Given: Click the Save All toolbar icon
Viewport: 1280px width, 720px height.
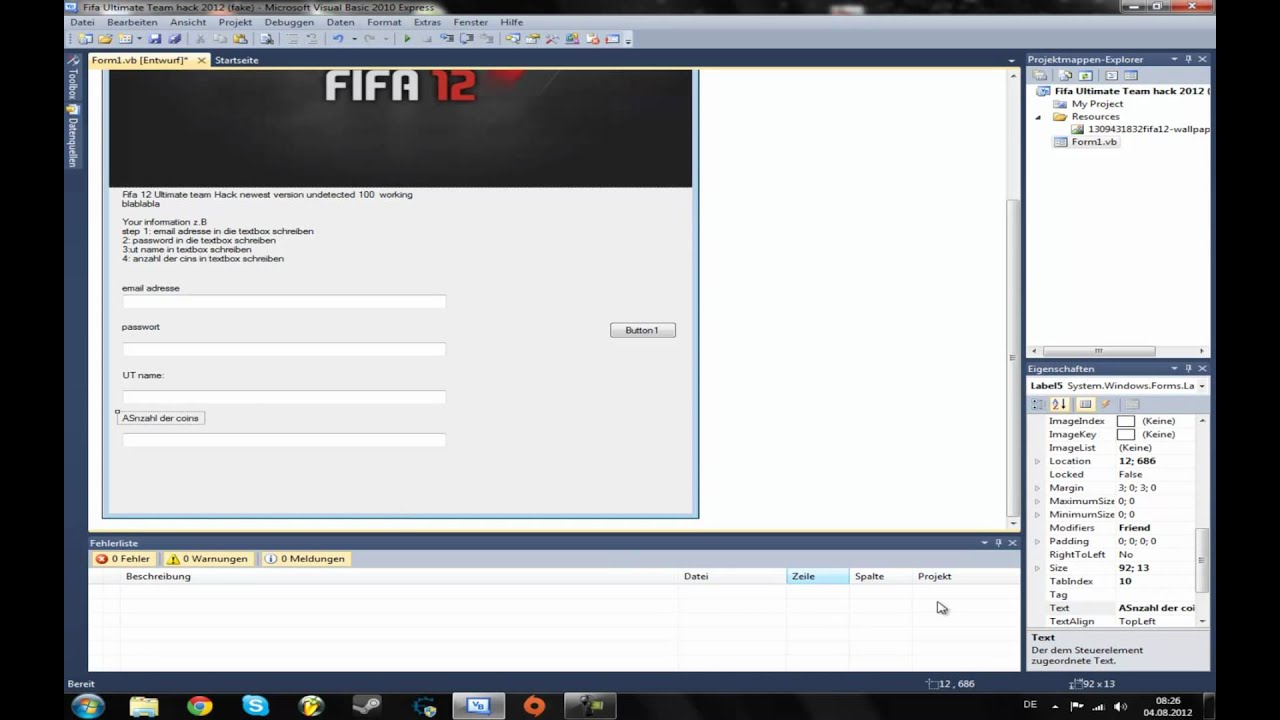Looking at the screenshot, I should [x=175, y=39].
